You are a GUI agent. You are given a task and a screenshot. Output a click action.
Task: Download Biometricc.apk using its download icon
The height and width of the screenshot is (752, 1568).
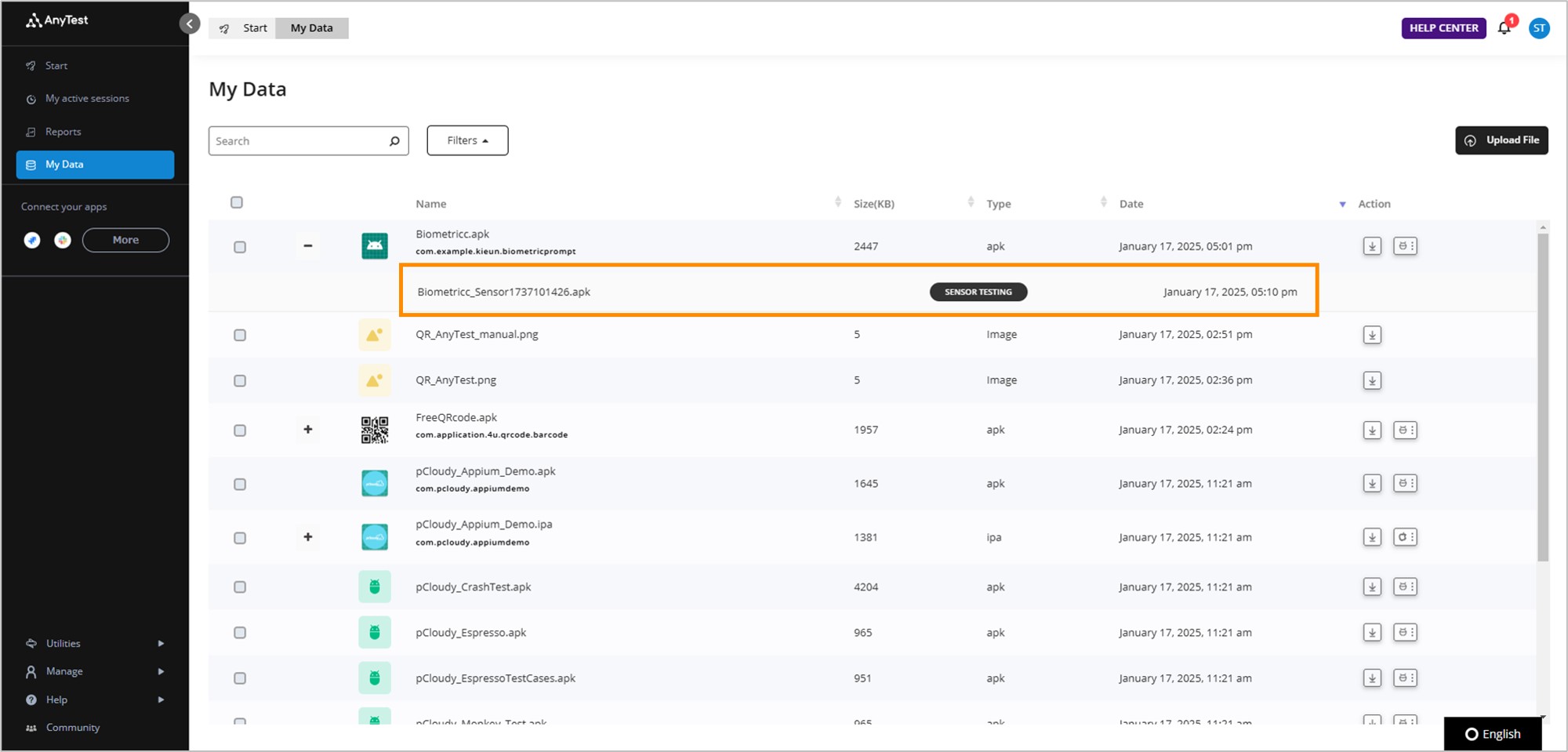click(1372, 246)
